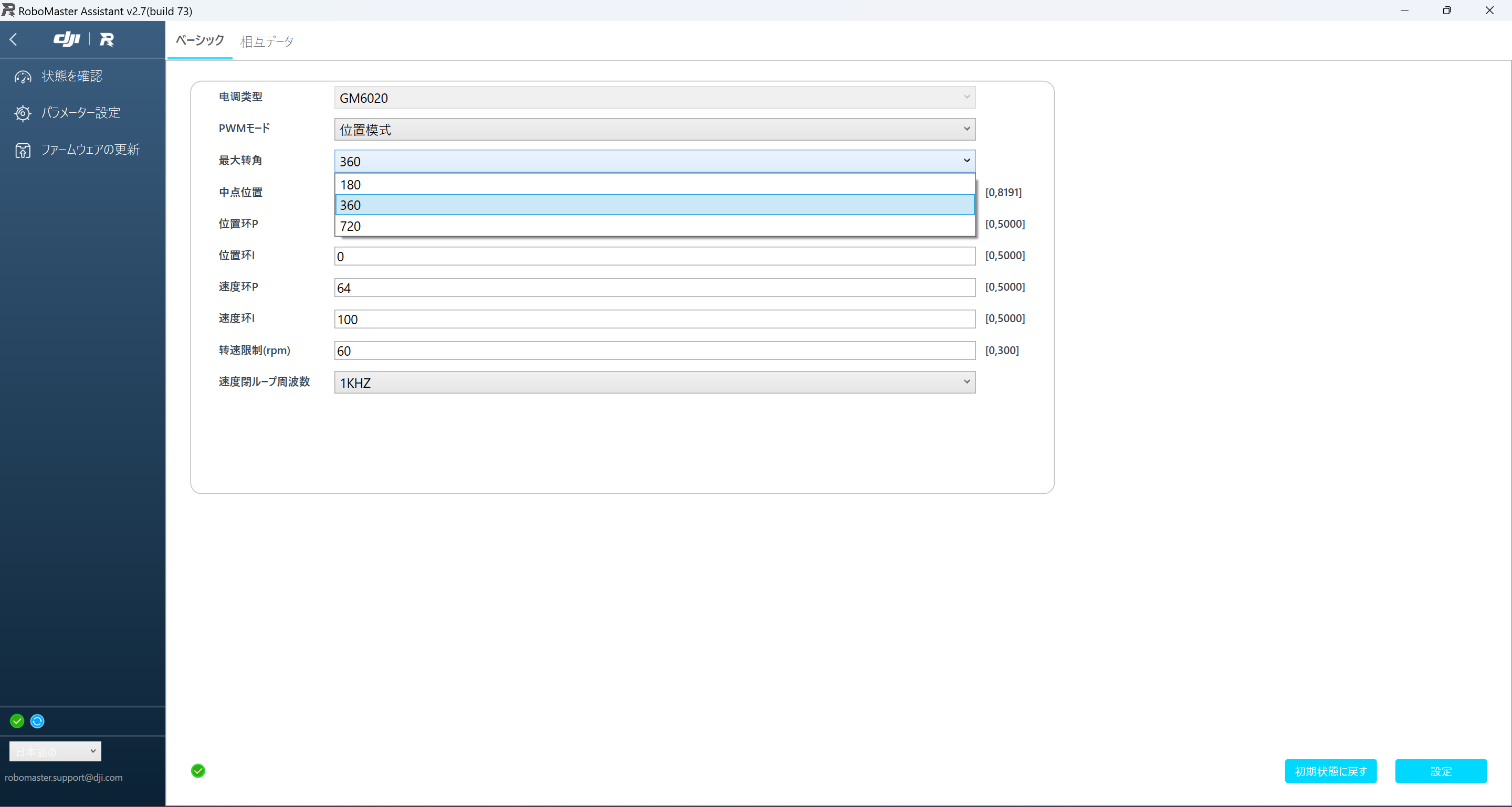Switch to the 相互データ tab
This screenshot has height=807, width=1512.
(x=267, y=41)
